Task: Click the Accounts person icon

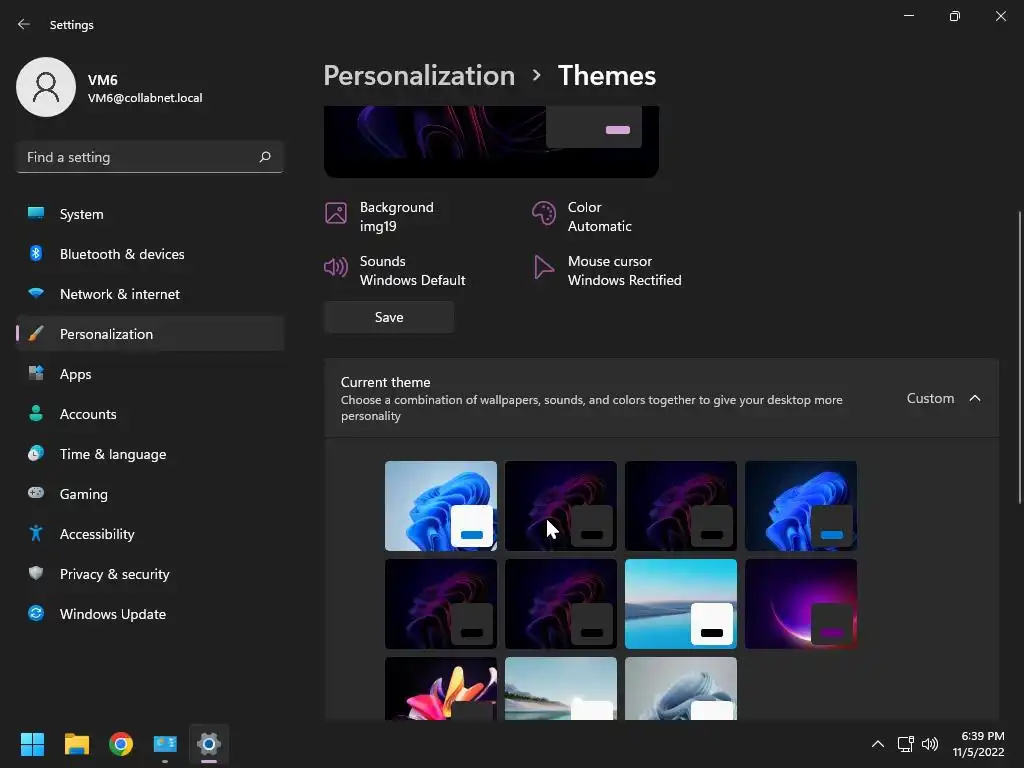Action: click(36, 413)
